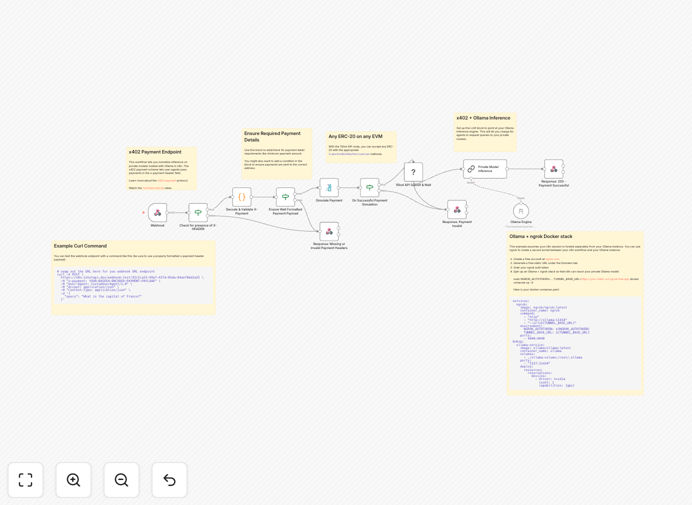Viewport: 692px width, 505px height.
Task: Select the Check for presence of X-HEADER node
Action: click(198, 212)
